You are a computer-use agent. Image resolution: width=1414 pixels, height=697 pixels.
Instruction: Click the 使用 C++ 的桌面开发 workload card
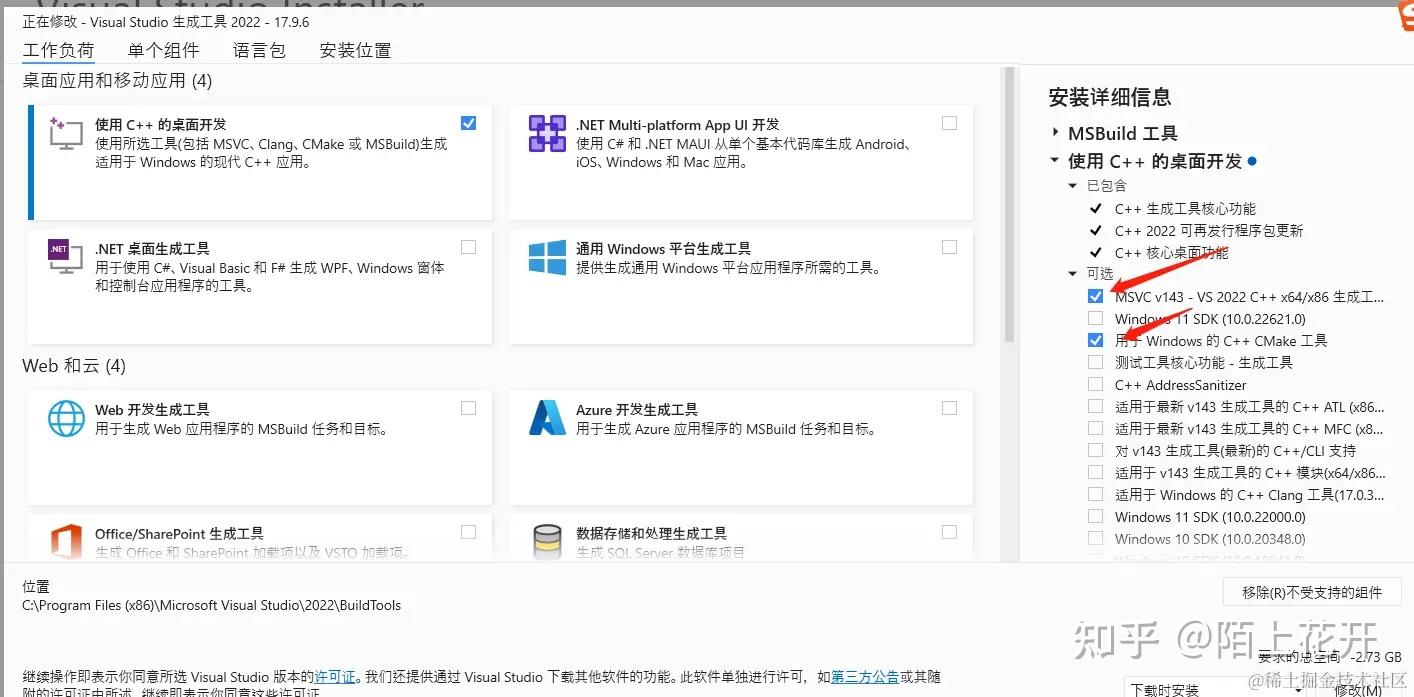coord(260,162)
